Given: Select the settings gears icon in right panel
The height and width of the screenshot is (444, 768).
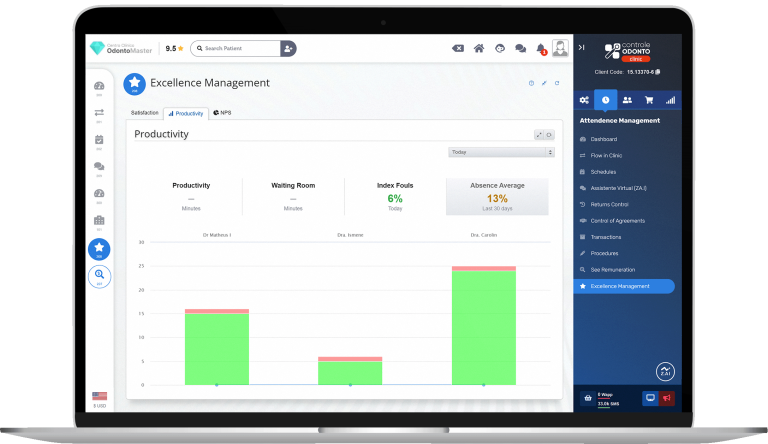Looking at the screenshot, I should [583, 100].
